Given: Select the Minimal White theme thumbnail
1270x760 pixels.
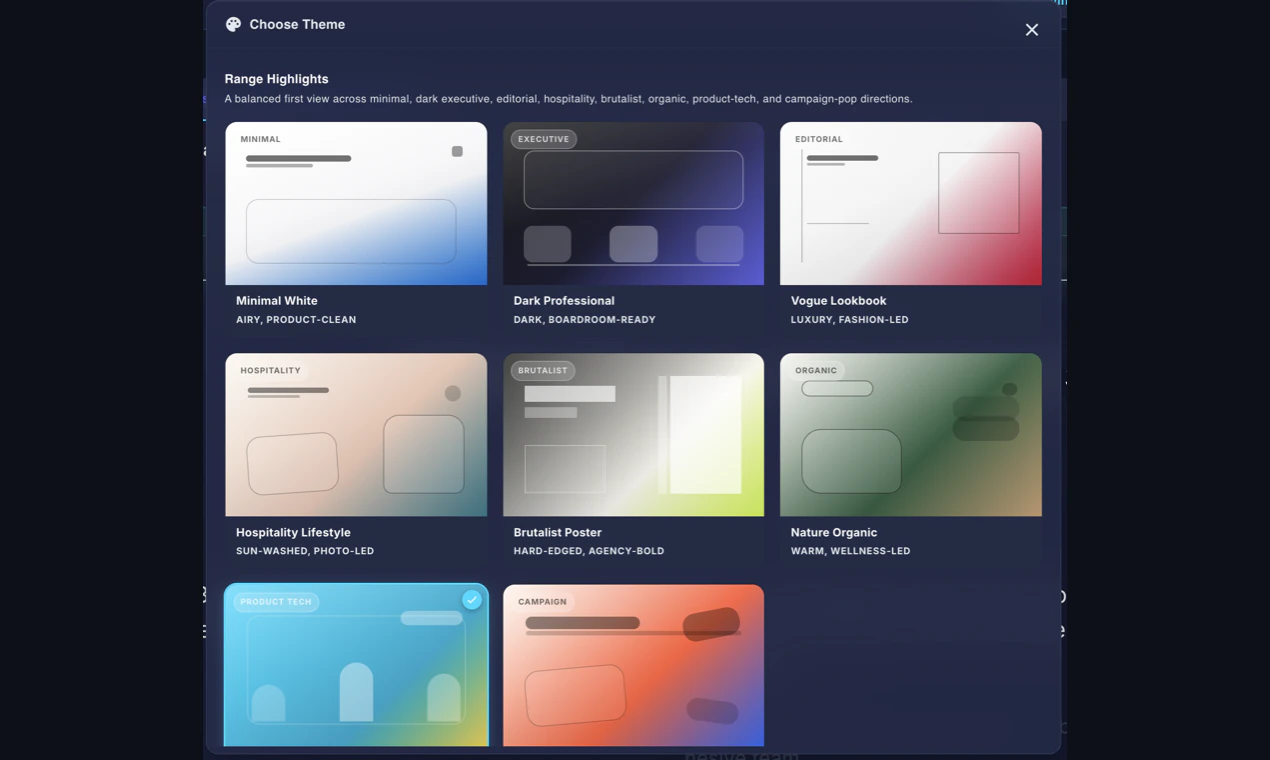Looking at the screenshot, I should [356, 204].
